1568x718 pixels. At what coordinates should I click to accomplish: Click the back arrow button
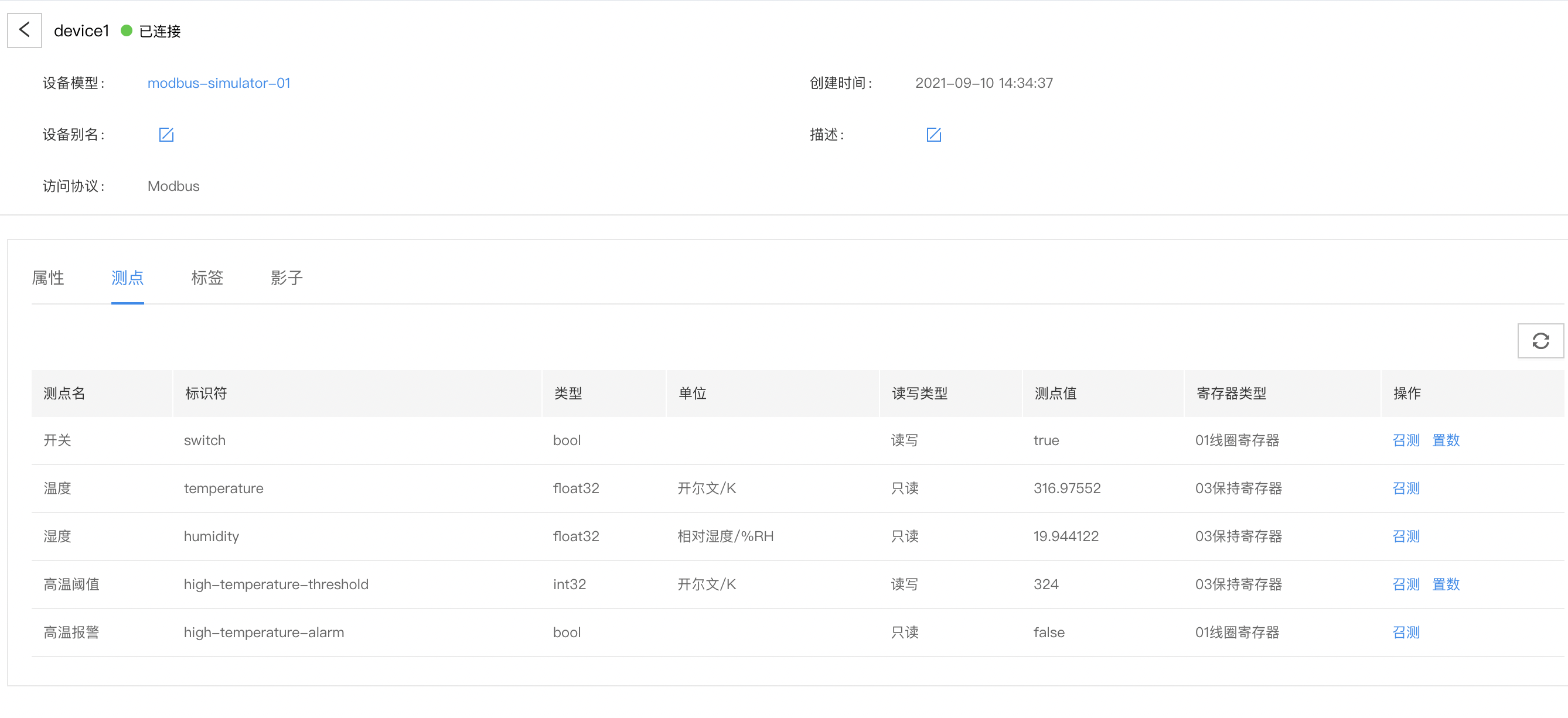coord(25,30)
